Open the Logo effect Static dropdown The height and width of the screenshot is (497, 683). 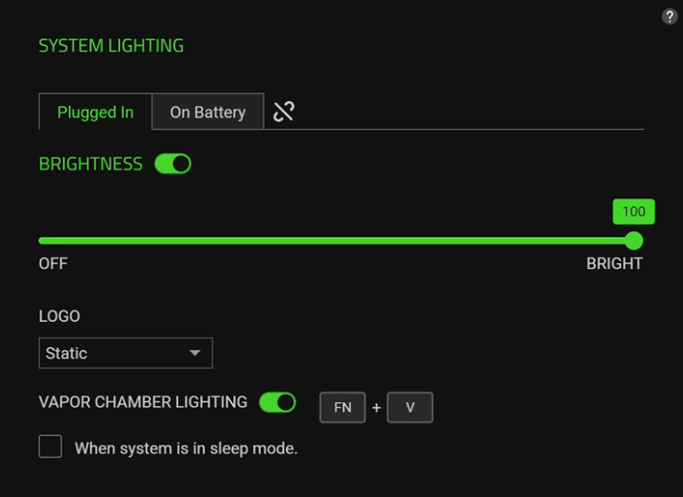125,353
